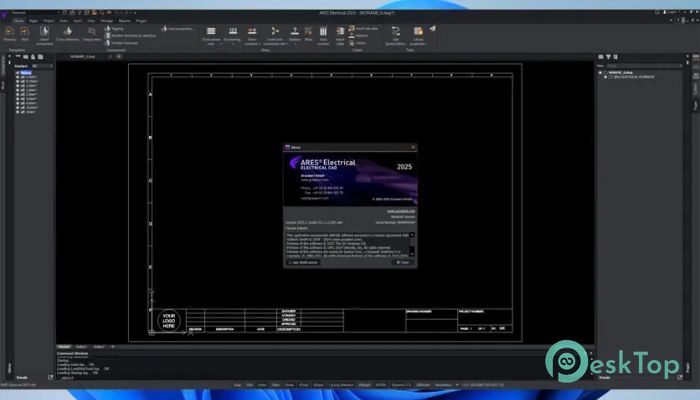
Task: Toggle ETrack in the status bar
Action: point(304,385)
